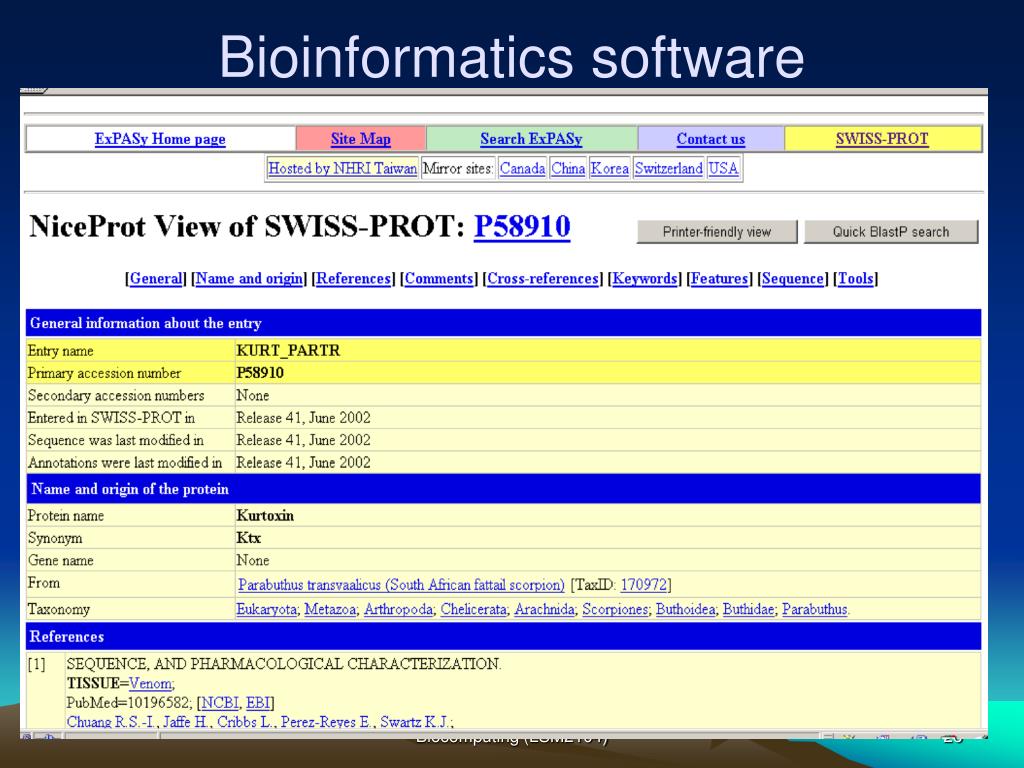Run a Quick BlastP search
This screenshot has width=1024, height=768.
[891, 232]
